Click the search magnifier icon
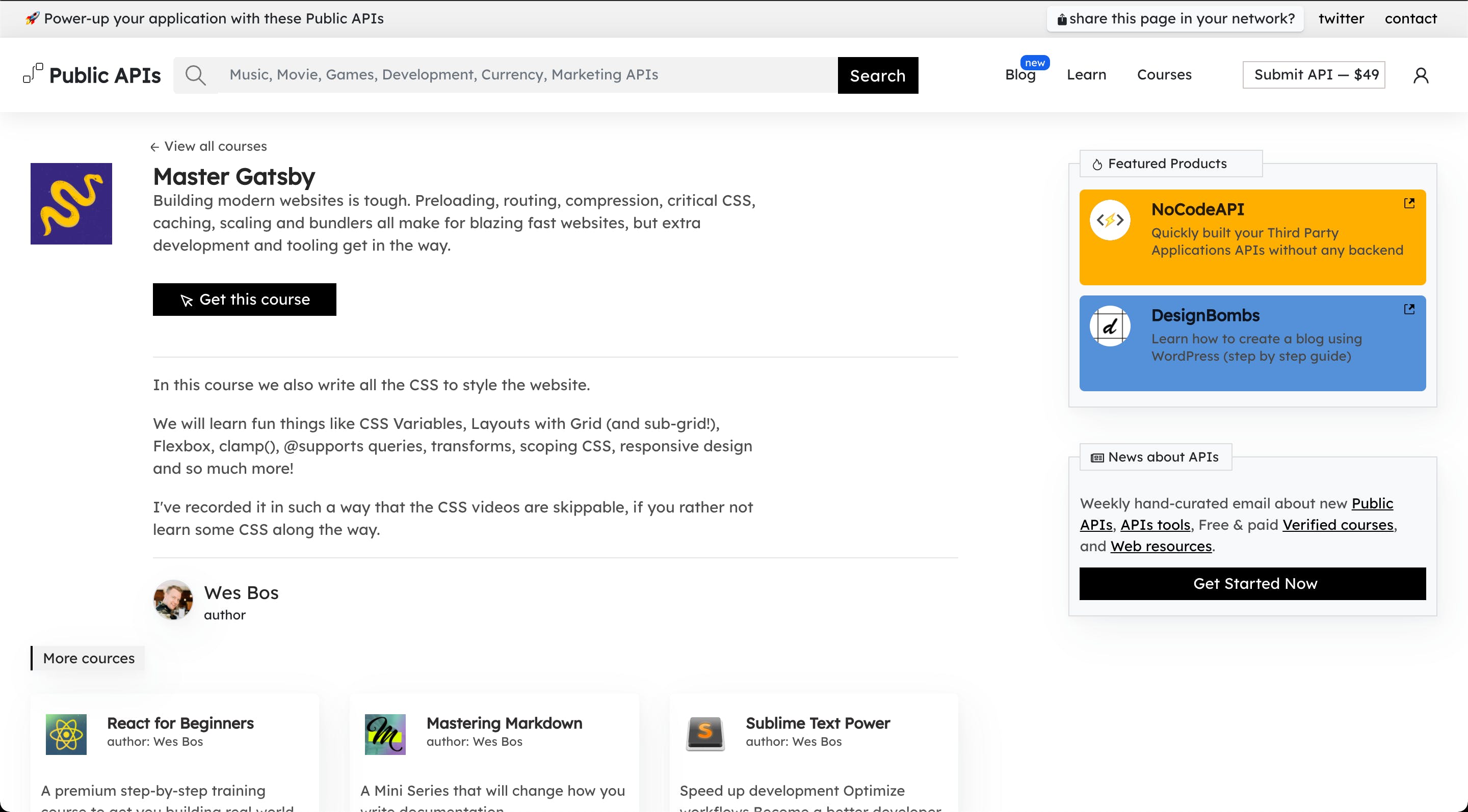 tap(195, 75)
